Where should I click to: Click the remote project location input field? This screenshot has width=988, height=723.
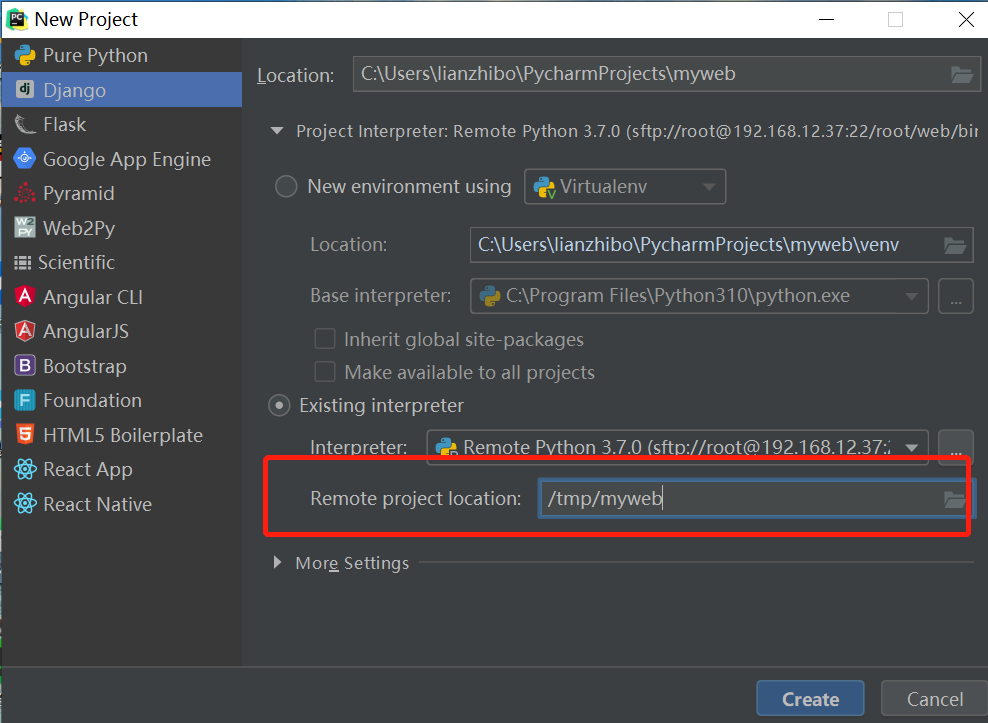tap(740, 499)
